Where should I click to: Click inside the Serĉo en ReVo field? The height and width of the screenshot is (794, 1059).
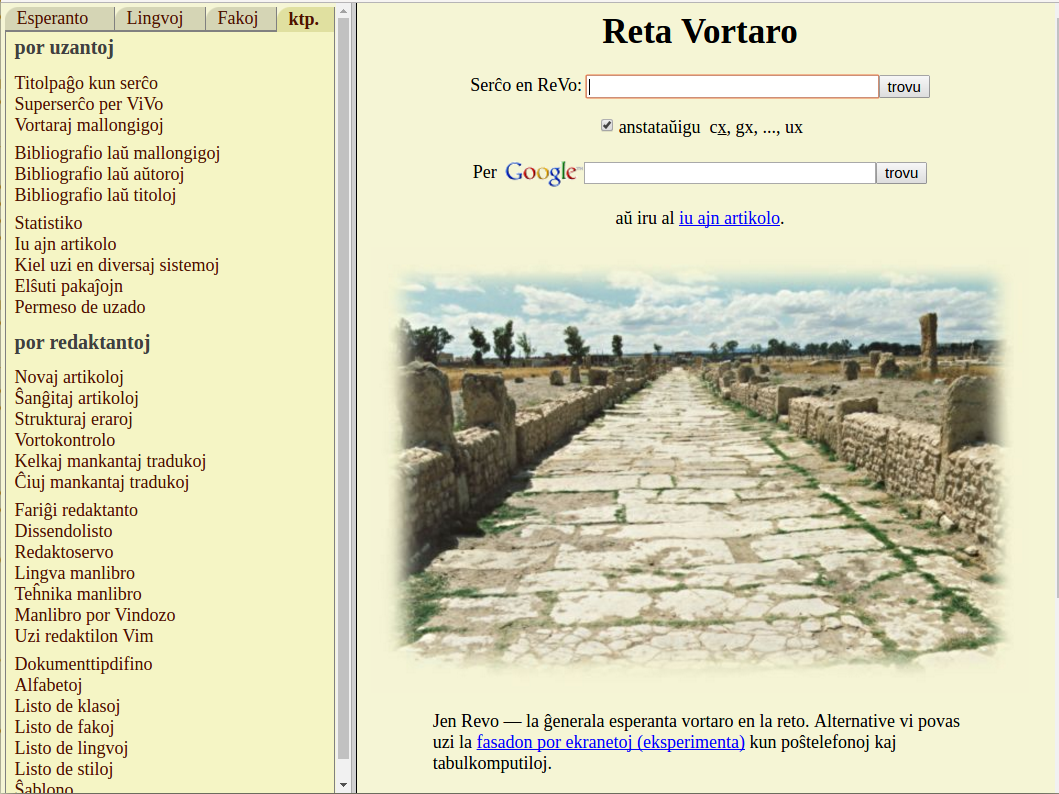click(x=732, y=86)
